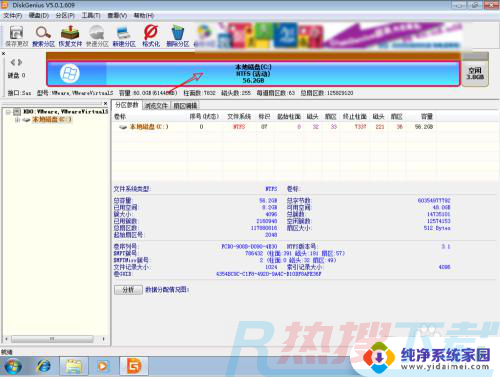Select the 本地磁盘(C:) partition bar block

(x=253, y=74)
